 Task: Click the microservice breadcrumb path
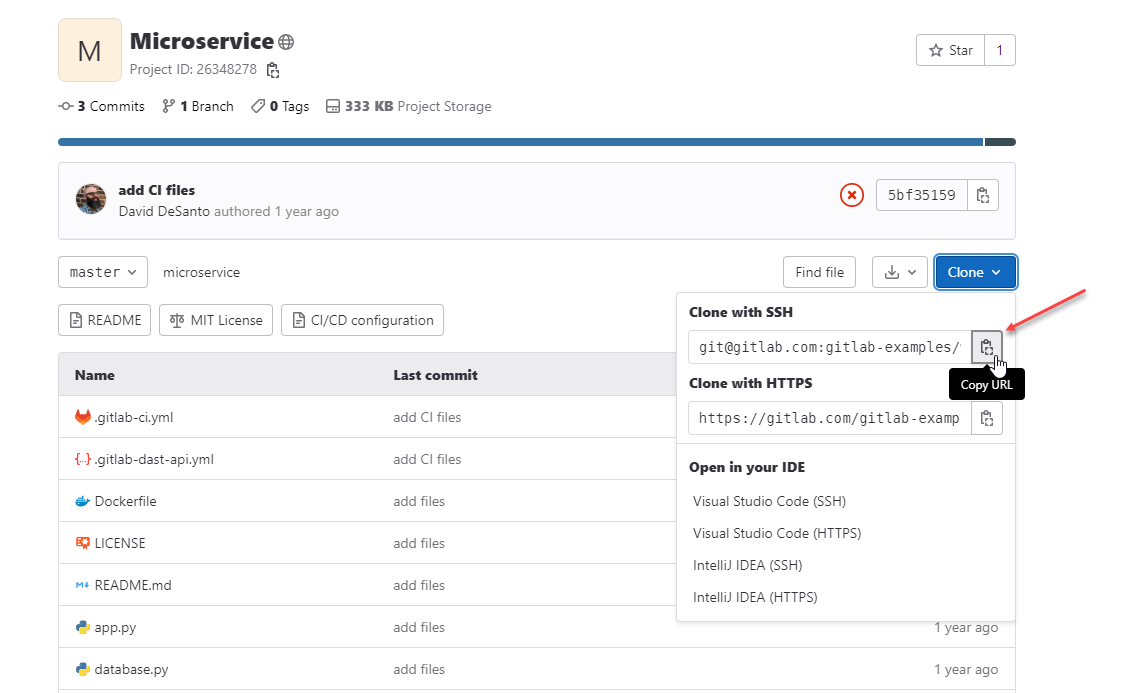pos(202,273)
